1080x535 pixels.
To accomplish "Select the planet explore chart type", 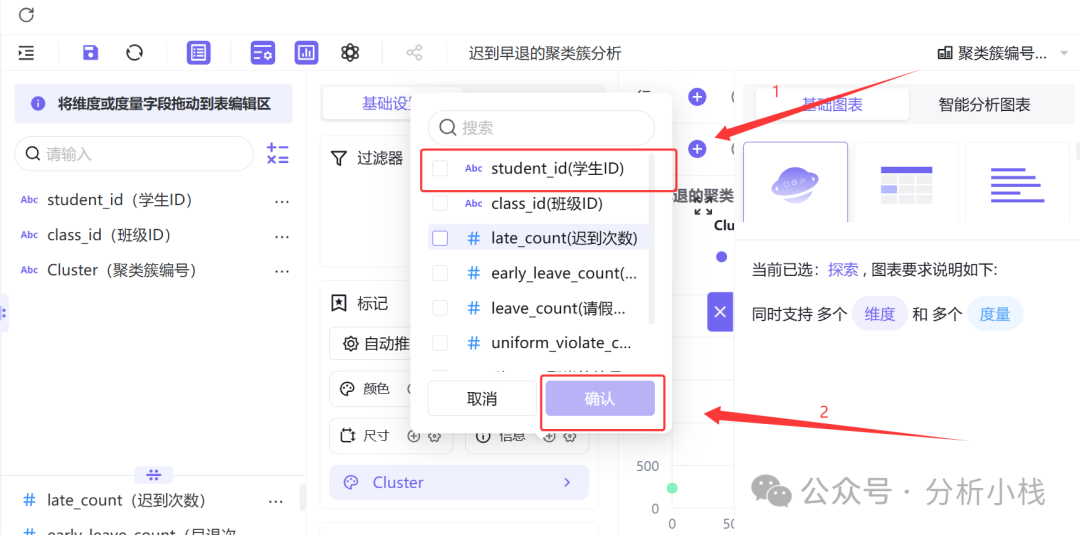I will (x=796, y=182).
